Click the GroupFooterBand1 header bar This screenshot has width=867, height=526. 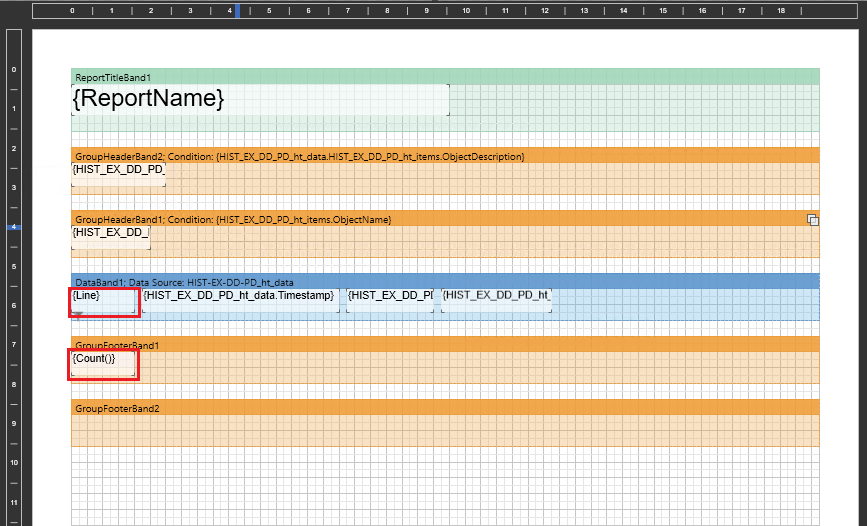point(445,345)
